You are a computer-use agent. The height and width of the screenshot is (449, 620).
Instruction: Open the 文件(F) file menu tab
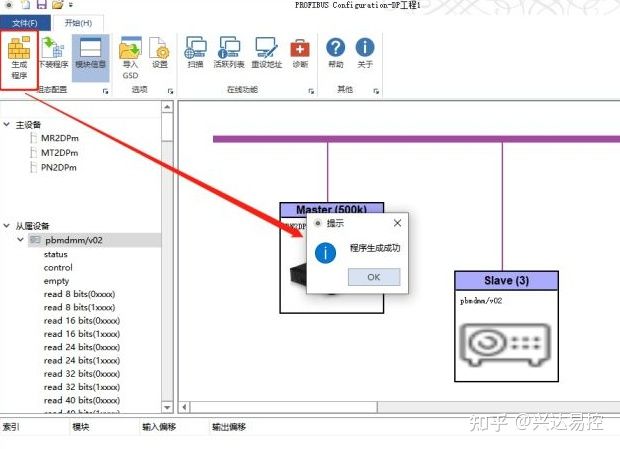tap(25, 23)
